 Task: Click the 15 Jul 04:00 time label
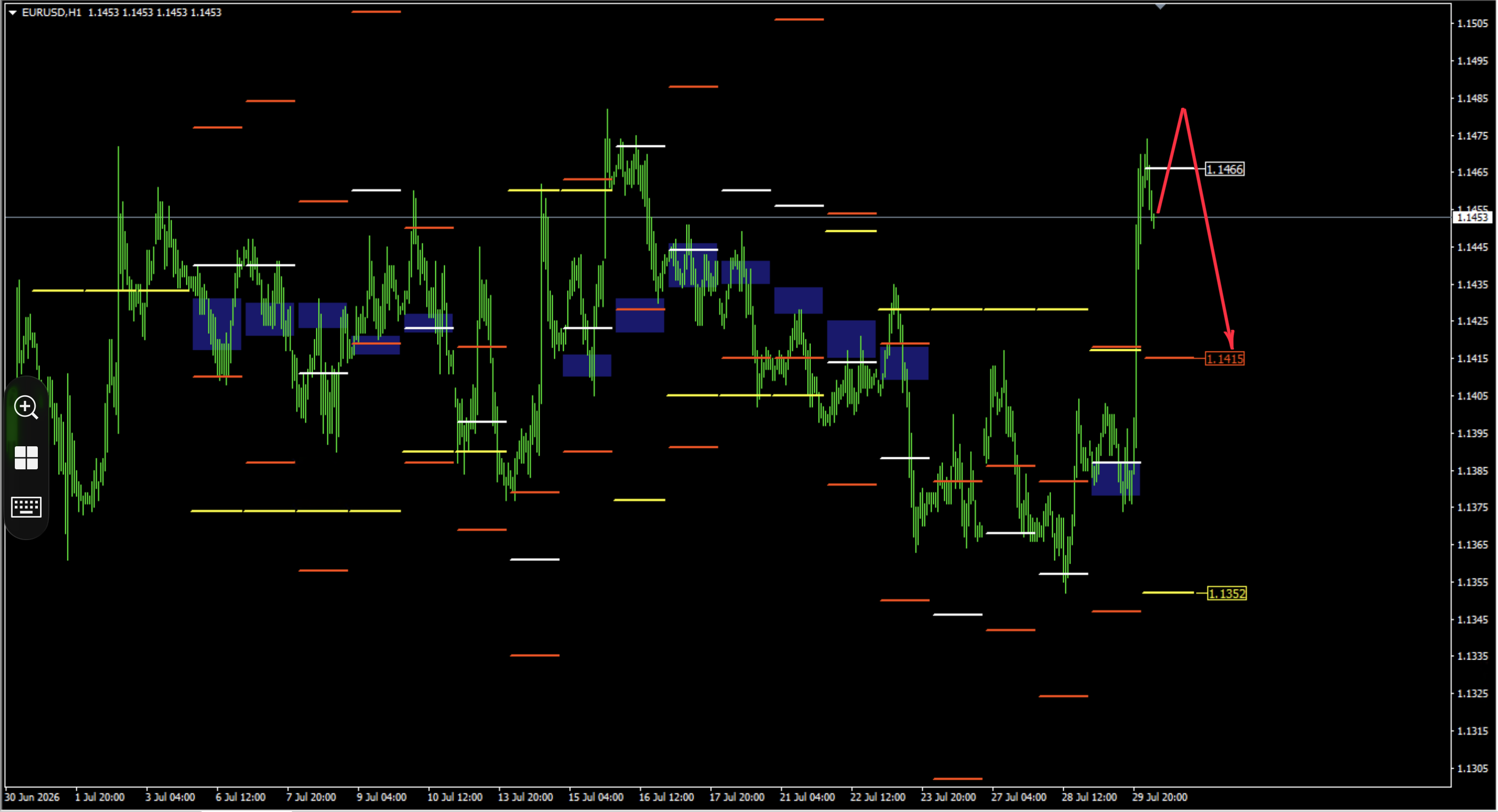coord(595,797)
